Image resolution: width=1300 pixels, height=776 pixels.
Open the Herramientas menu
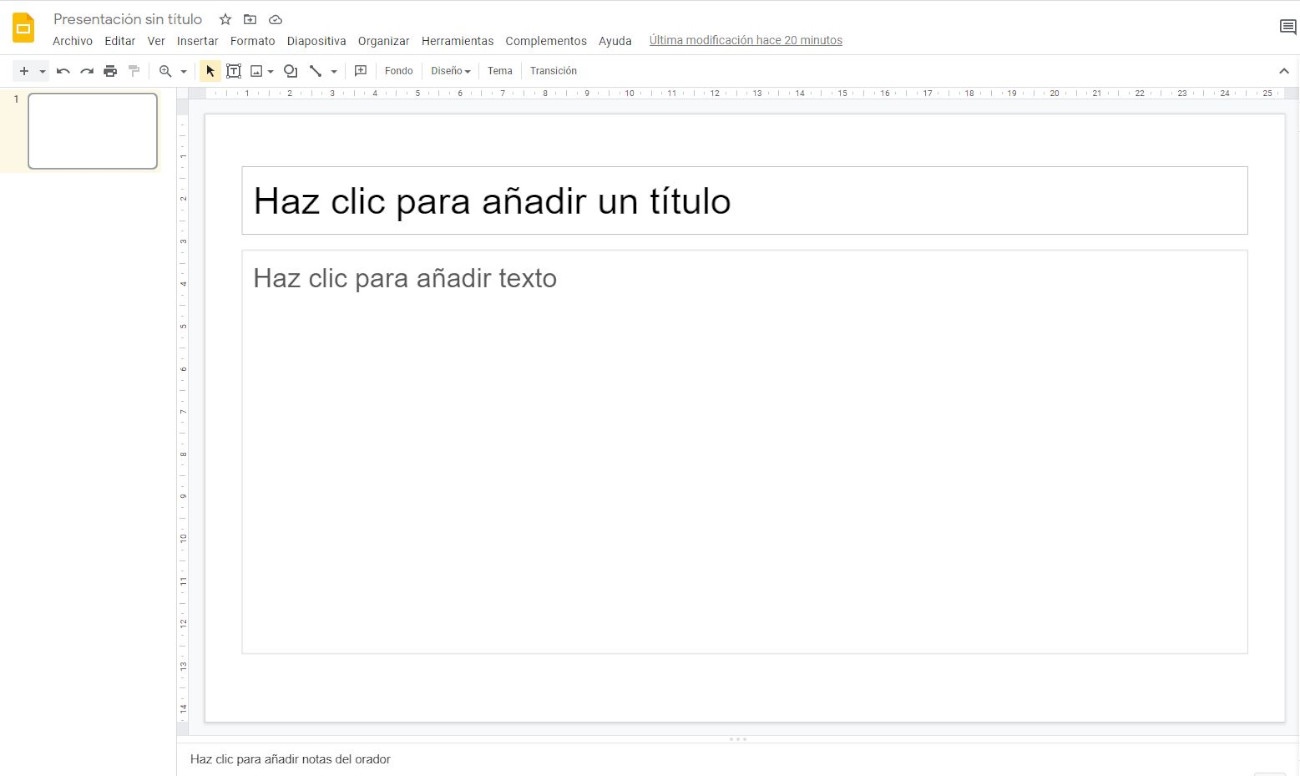(457, 41)
